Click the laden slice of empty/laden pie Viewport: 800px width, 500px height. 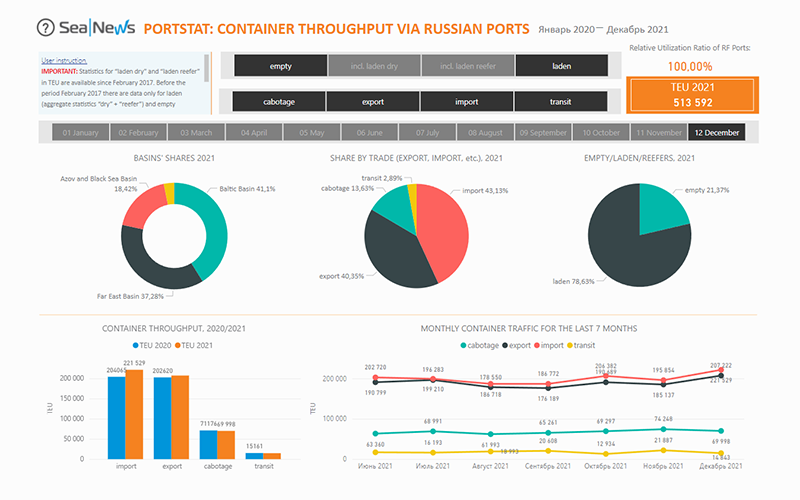click(628, 250)
